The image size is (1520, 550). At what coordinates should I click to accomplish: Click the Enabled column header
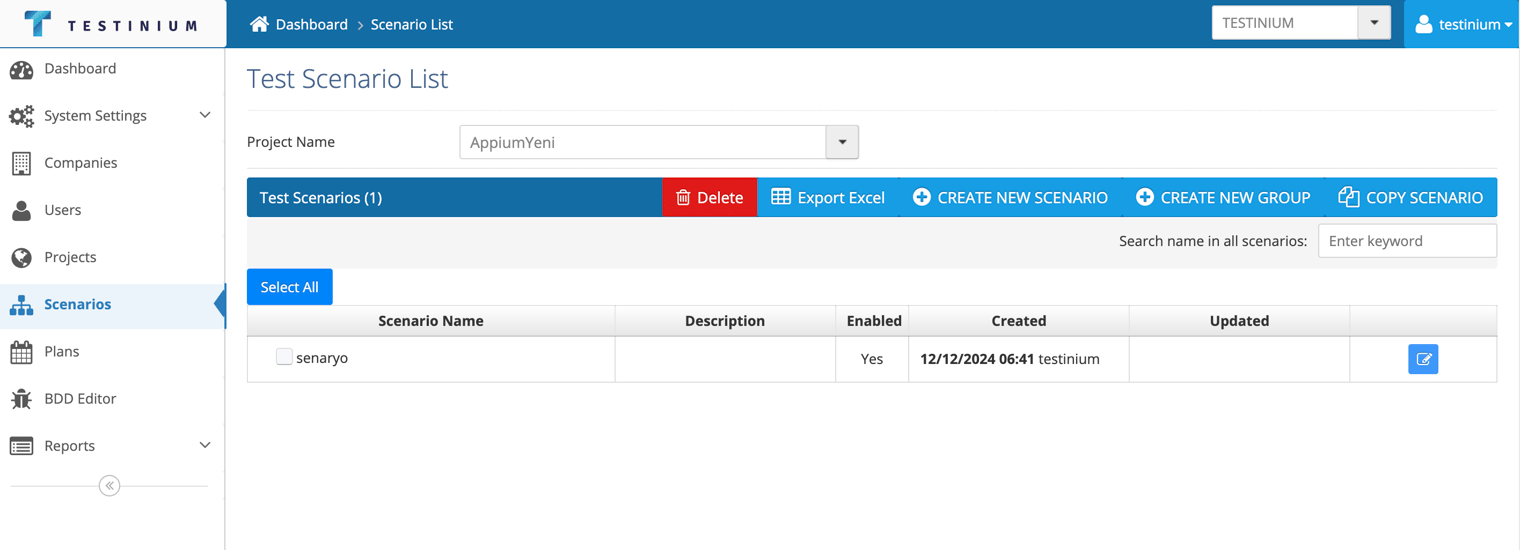874,321
